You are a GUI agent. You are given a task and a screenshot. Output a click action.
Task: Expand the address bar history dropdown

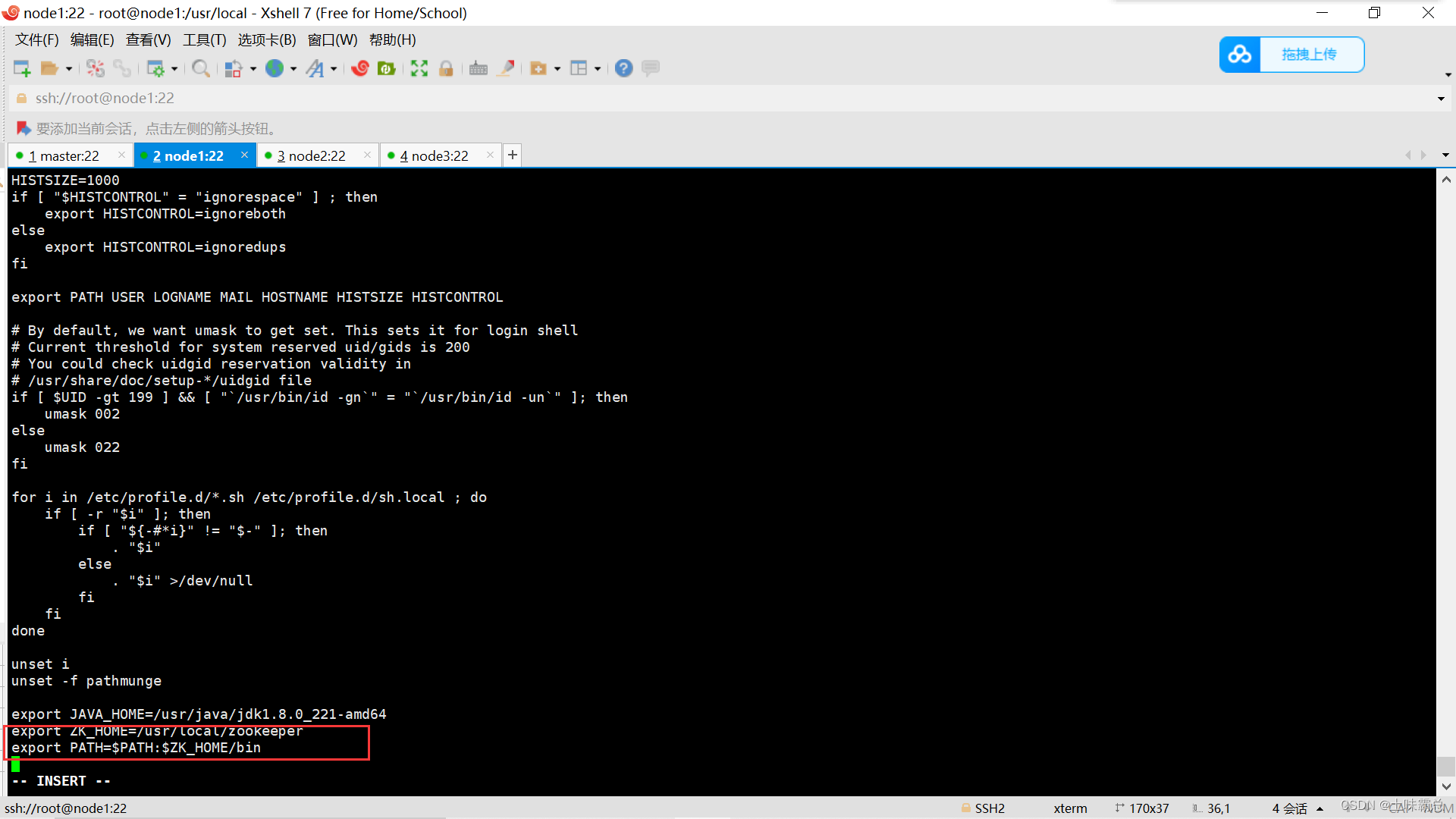pyautogui.click(x=1441, y=99)
